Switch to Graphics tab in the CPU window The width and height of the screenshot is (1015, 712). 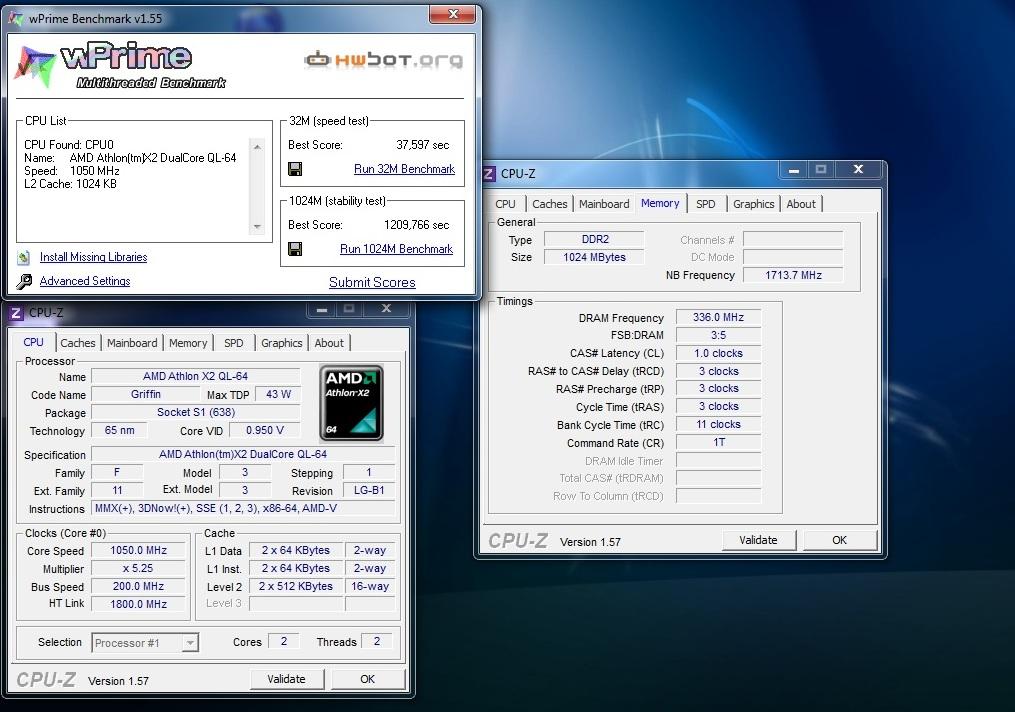pos(282,343)
